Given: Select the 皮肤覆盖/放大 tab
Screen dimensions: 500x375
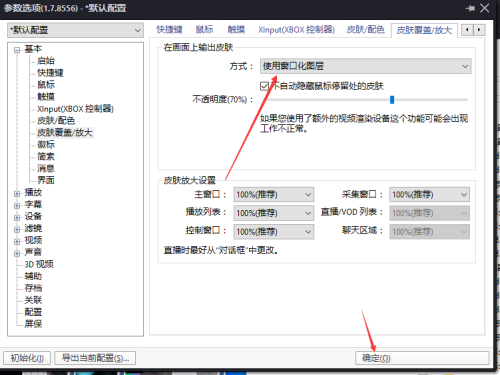Looking at the screenshot, I should coord(424,30).
